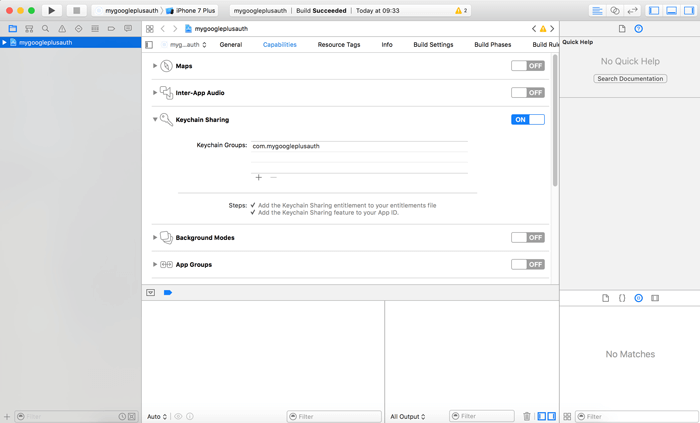Open the target selector myg...auth popup
The height and width of the screenshot is (423, 700).
coord(184,45)
